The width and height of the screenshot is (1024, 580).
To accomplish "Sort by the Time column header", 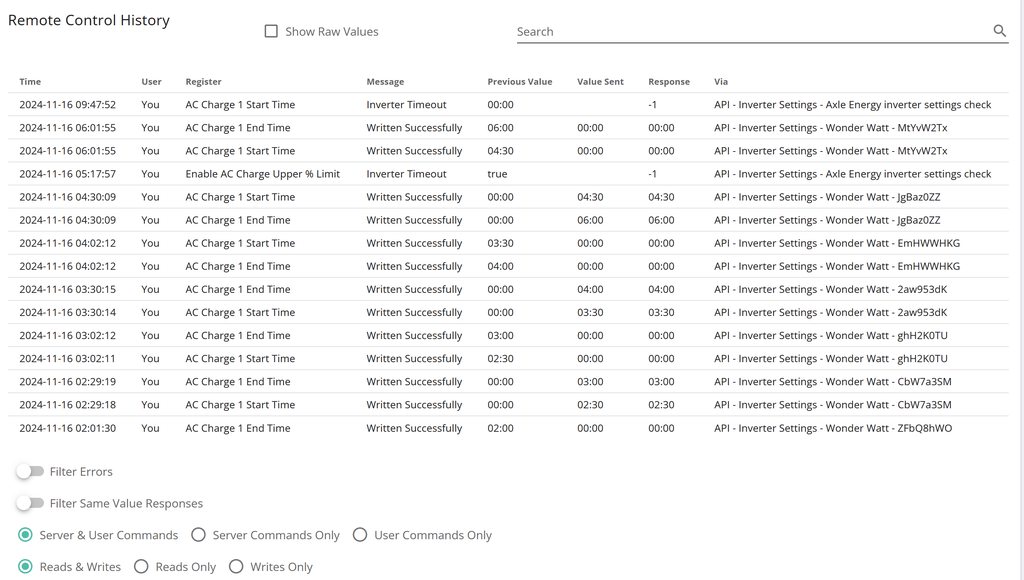I will pyautogui.click(x=30, y=82).
